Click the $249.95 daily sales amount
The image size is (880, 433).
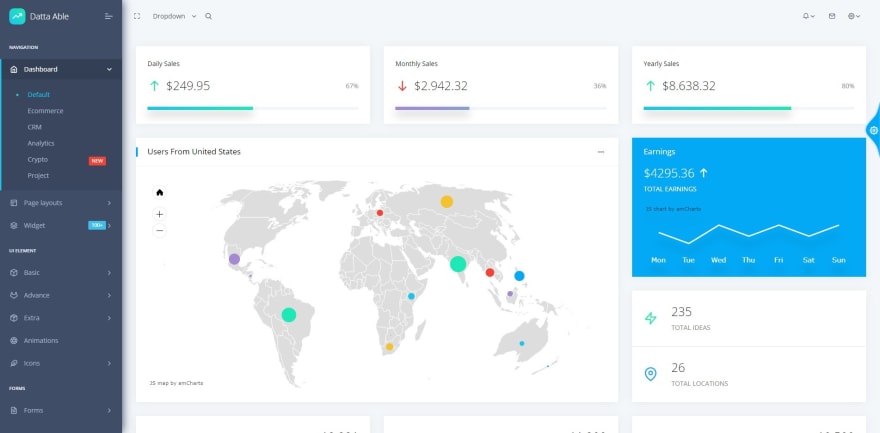click(188, 86)
